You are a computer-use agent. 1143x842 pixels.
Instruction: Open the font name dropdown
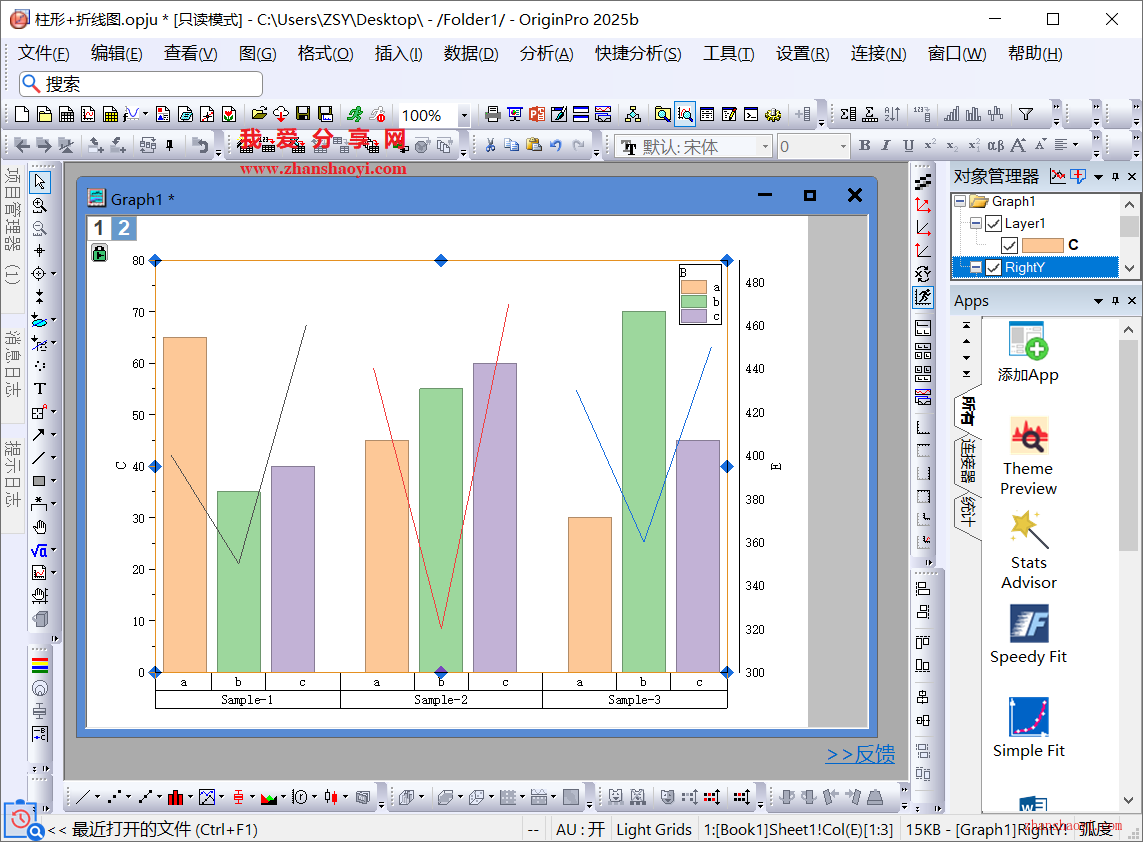tap(765, 147)
